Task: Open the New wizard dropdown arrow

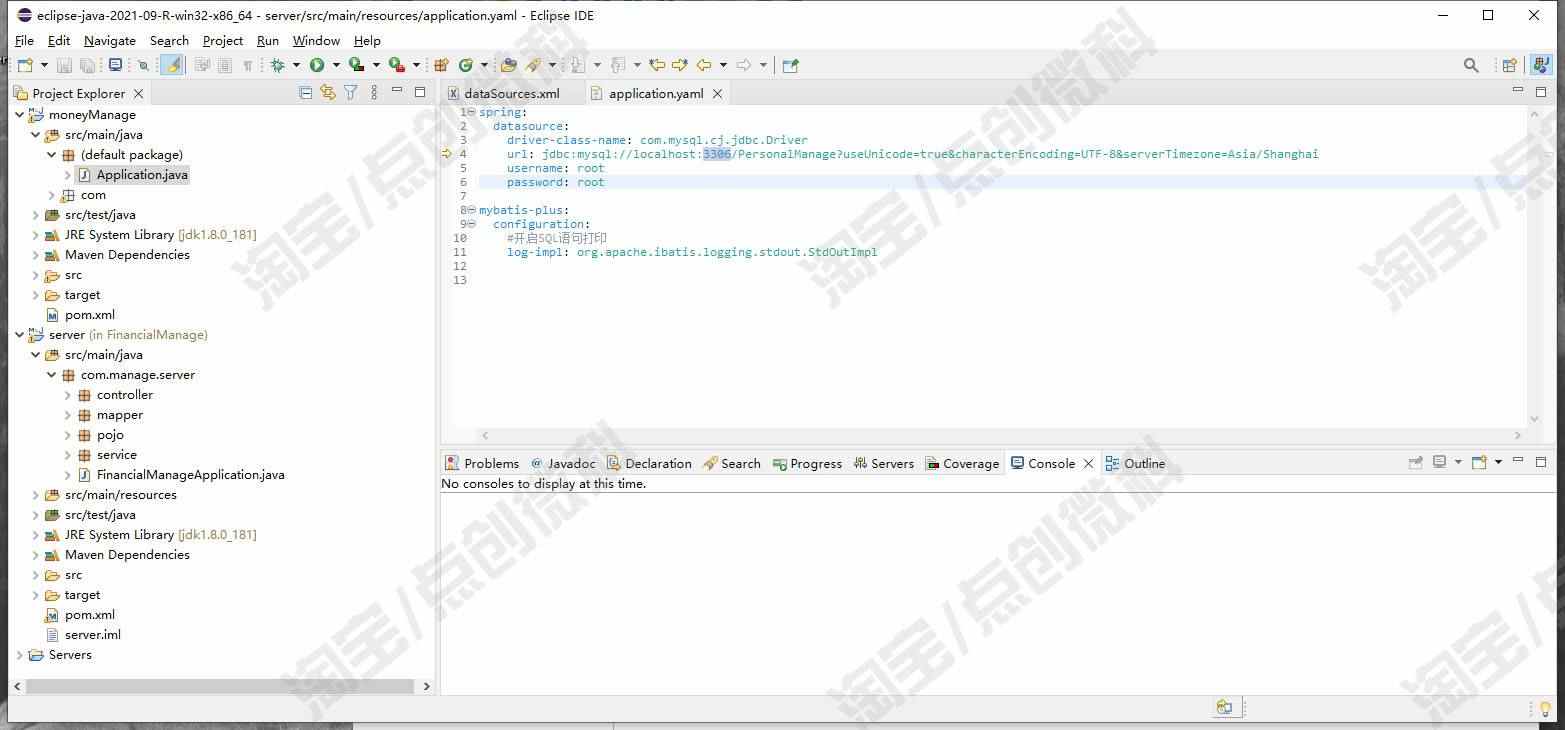Action: (44, 65)
